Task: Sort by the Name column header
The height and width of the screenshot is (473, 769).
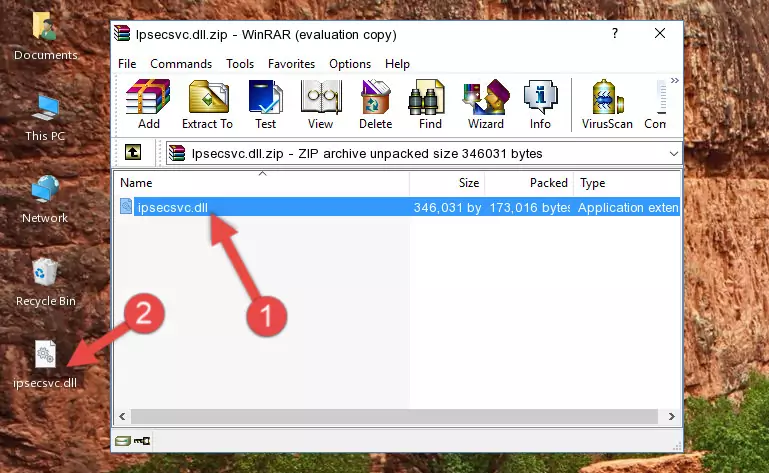Action: pyautogui.click(x=262, y=183)
